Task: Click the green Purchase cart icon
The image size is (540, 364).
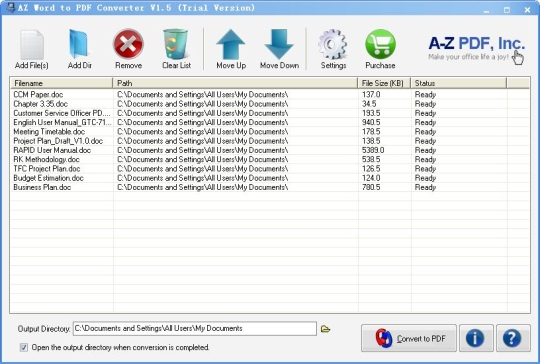Action: point(380,44)
